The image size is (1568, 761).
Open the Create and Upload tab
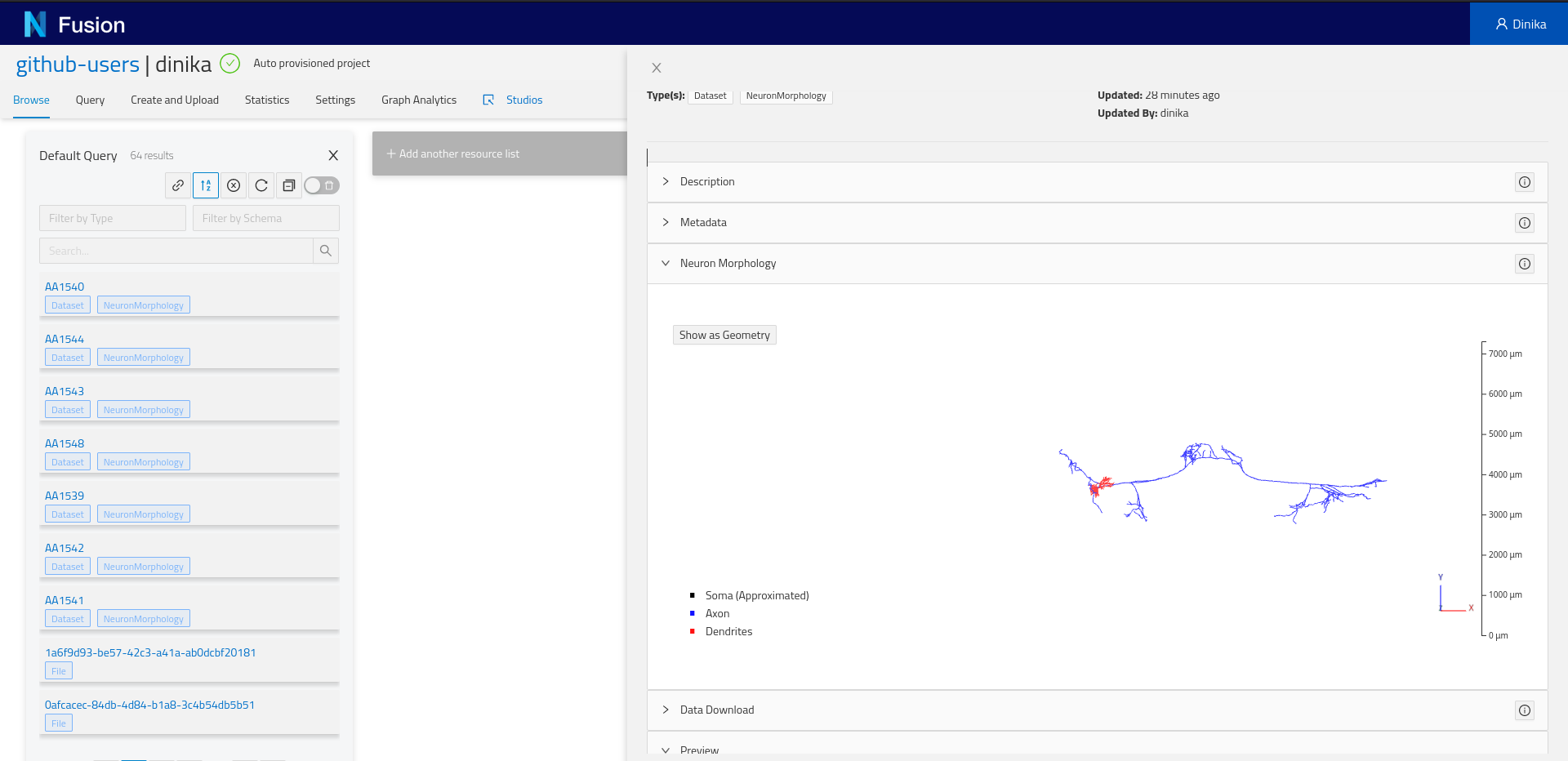(x=175, y=100)
